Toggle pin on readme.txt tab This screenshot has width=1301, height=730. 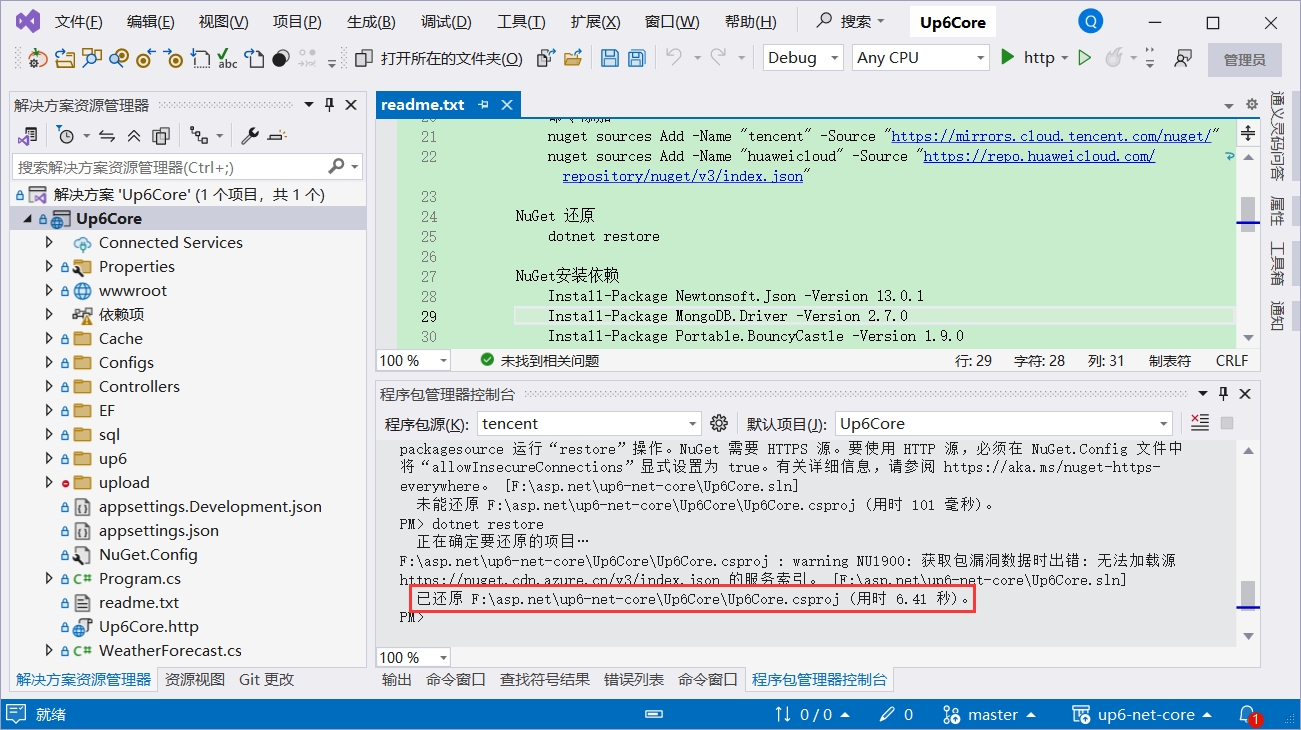tap(484, 105)
